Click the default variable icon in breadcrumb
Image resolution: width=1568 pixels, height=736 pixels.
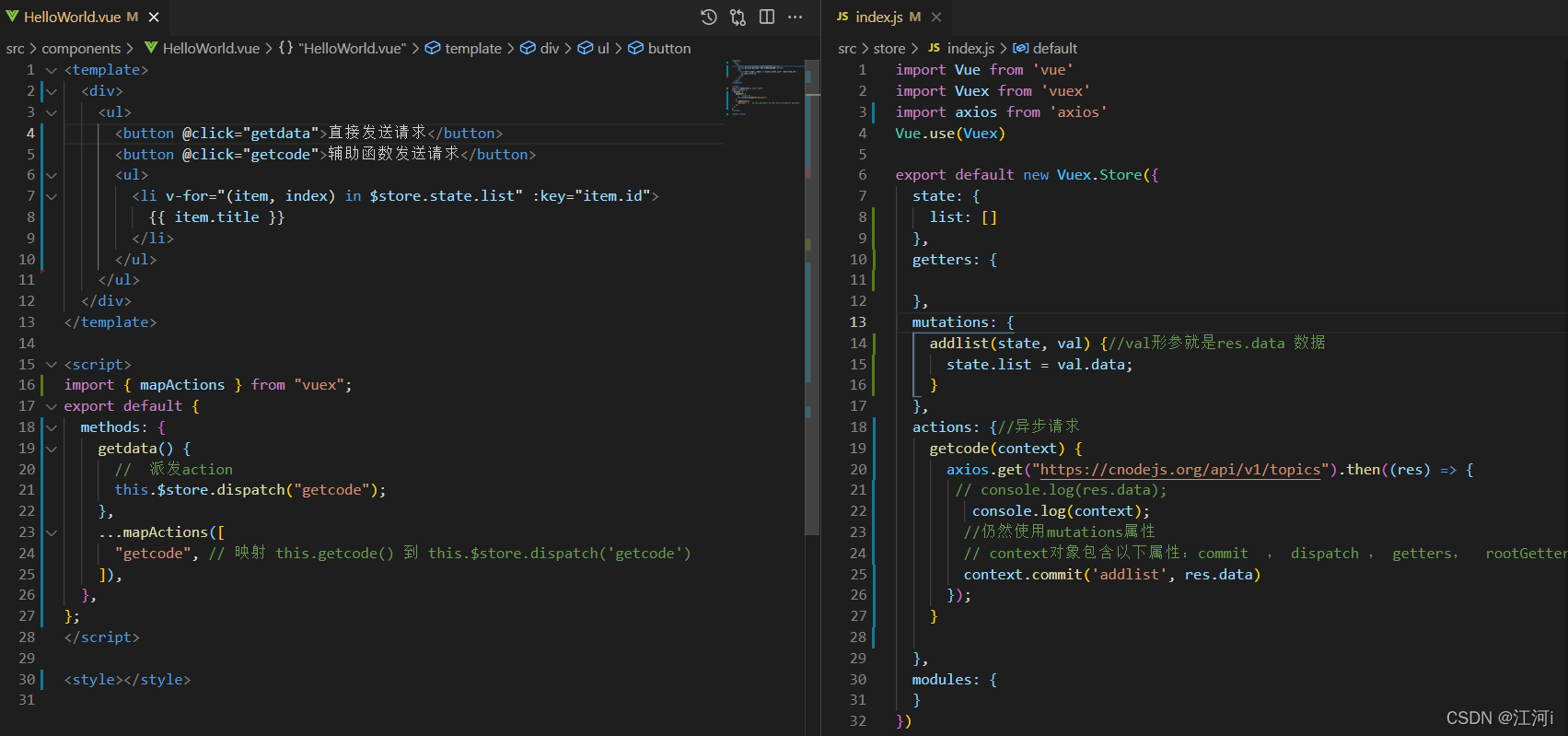(x=1020, y=48)
